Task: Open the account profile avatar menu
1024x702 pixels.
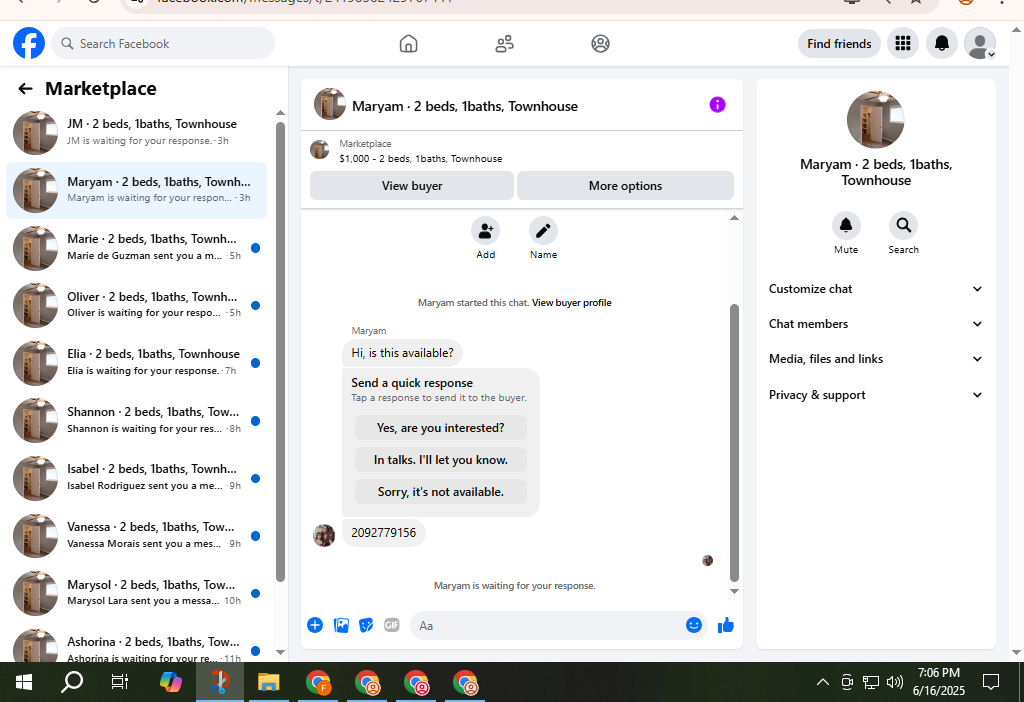Action: [980, 44]
